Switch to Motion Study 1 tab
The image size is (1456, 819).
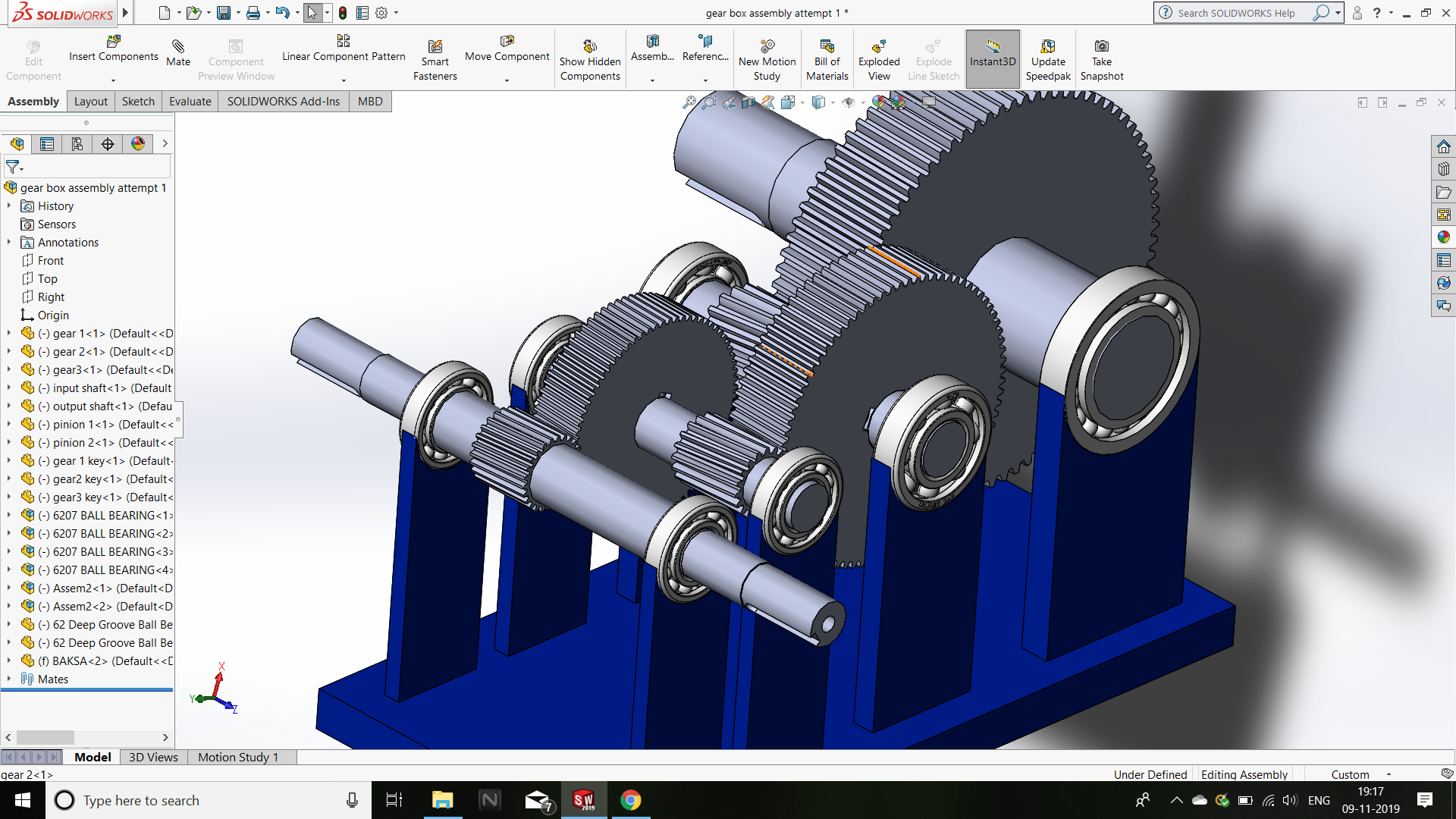(x=238, y=757)
